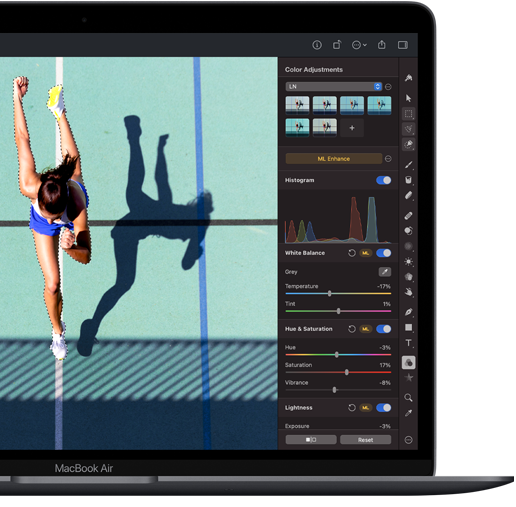Viewport: 516px width, 507px height.
Task: Select the Soften blur tool
Action: pos(408,246)
